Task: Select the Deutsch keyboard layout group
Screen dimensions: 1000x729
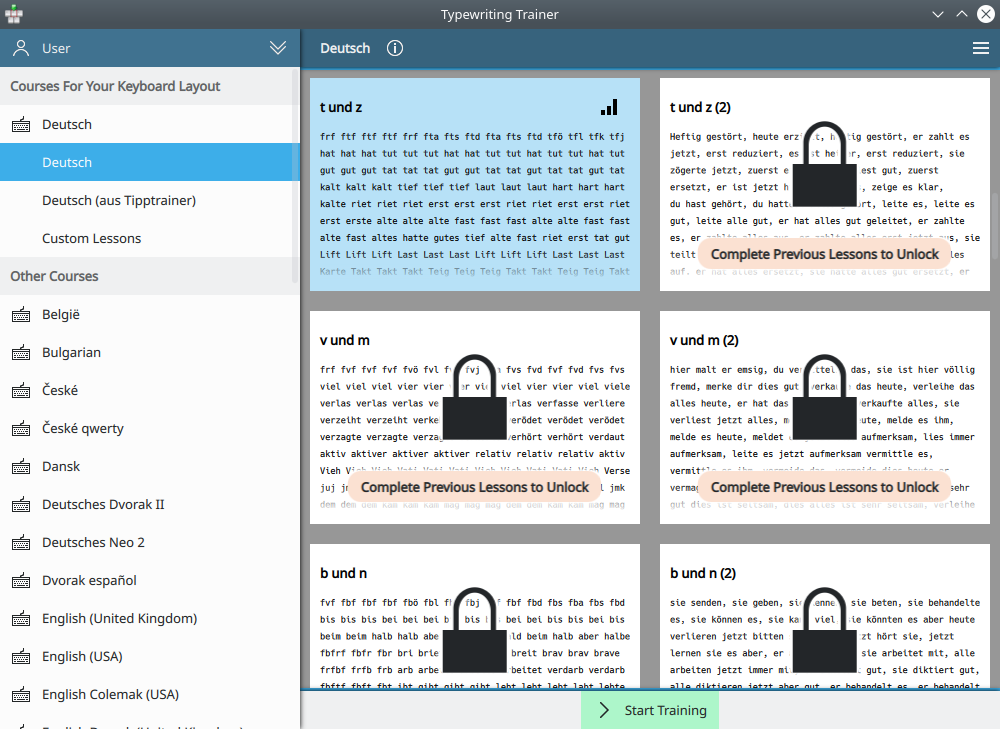Action: coord(67,125)
